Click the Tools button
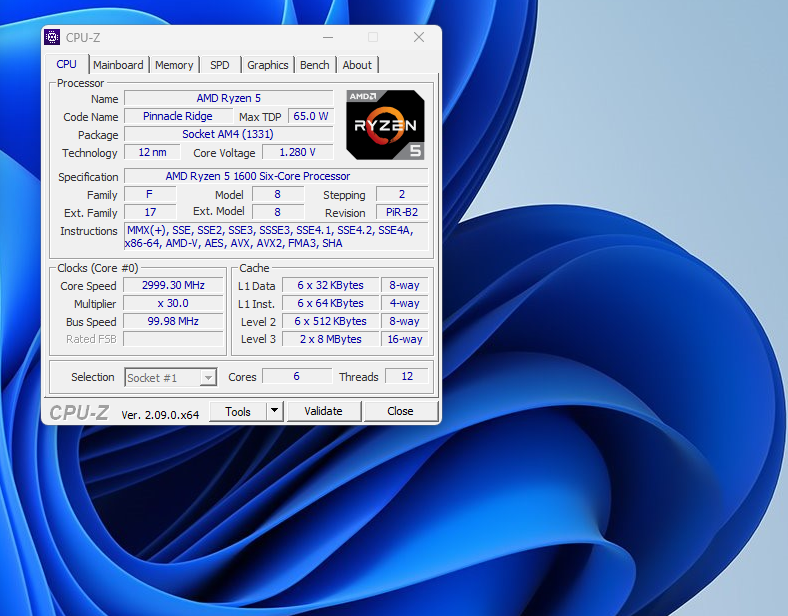 tap(238, 411)
